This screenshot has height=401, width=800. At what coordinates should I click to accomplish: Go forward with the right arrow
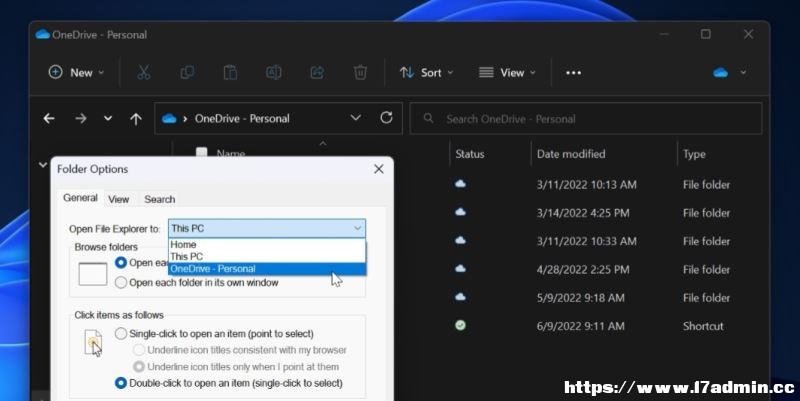click(81, 118)
